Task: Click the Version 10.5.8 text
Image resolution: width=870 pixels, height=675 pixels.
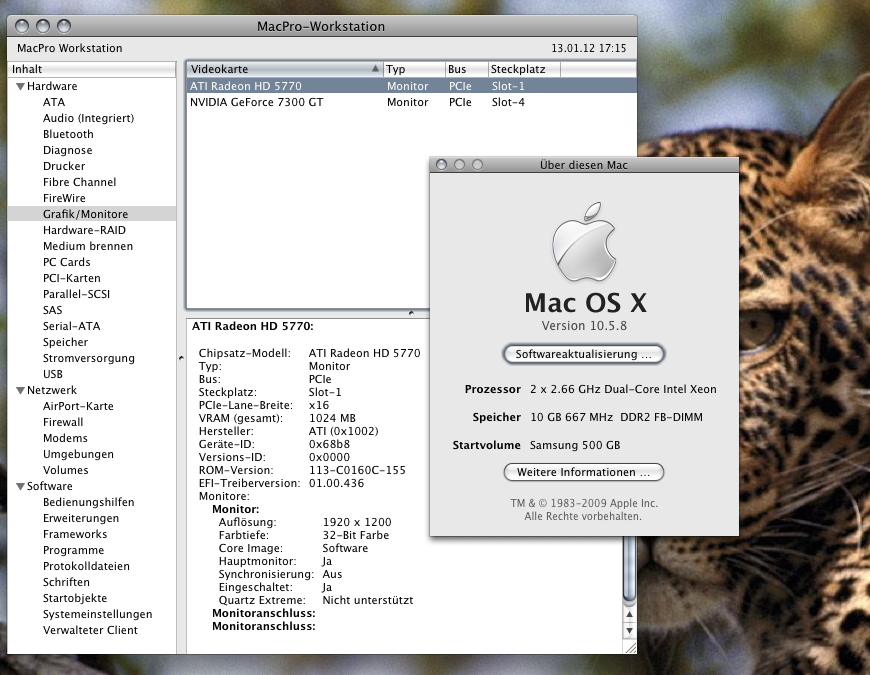Action: (584, 326)
